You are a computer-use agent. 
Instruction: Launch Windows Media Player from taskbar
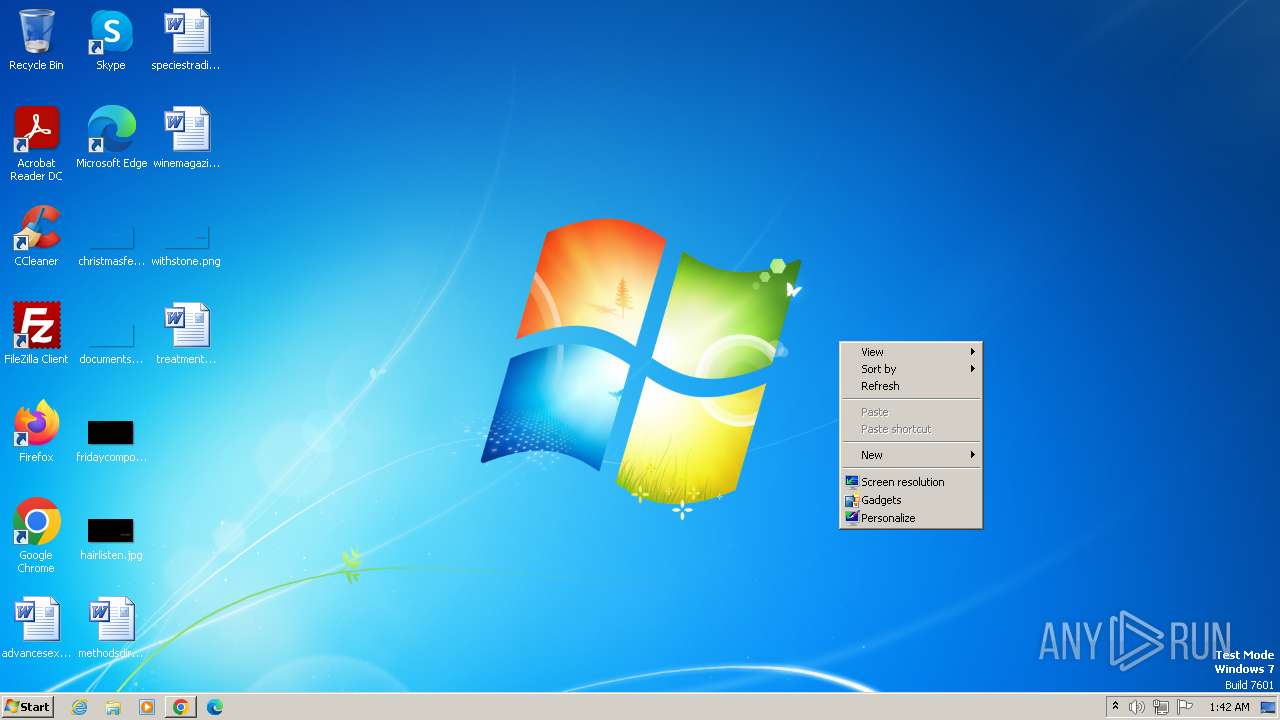[x=147, y=707]
